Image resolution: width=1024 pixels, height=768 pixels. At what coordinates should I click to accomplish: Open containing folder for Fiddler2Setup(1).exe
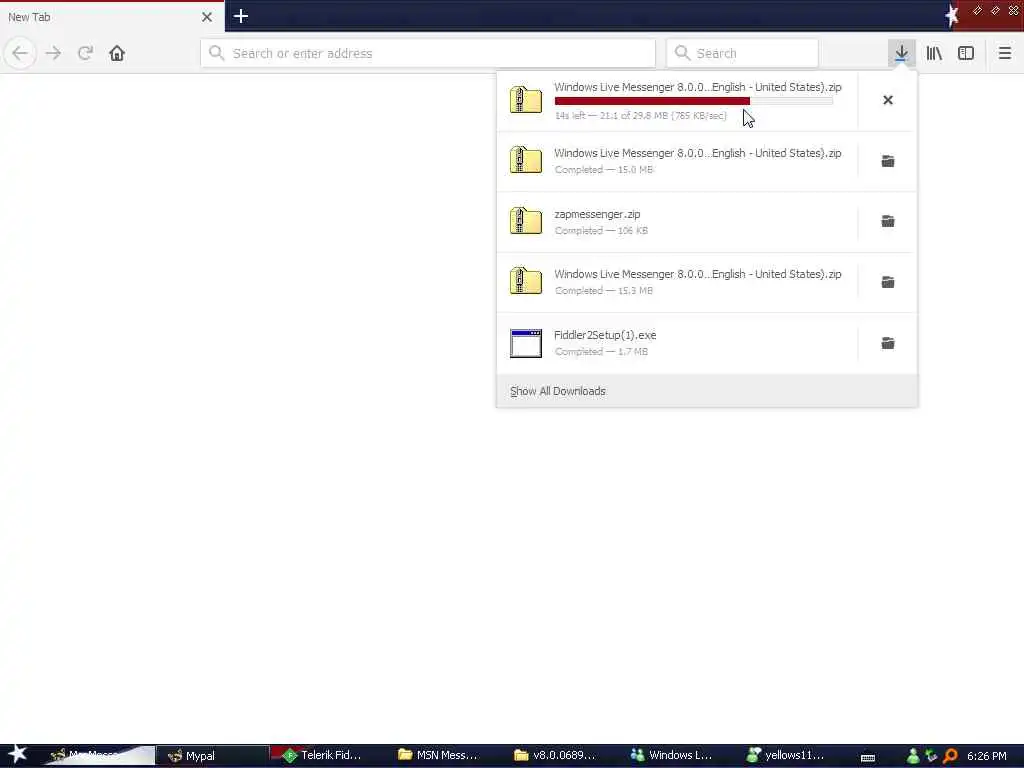click(888, 343)
